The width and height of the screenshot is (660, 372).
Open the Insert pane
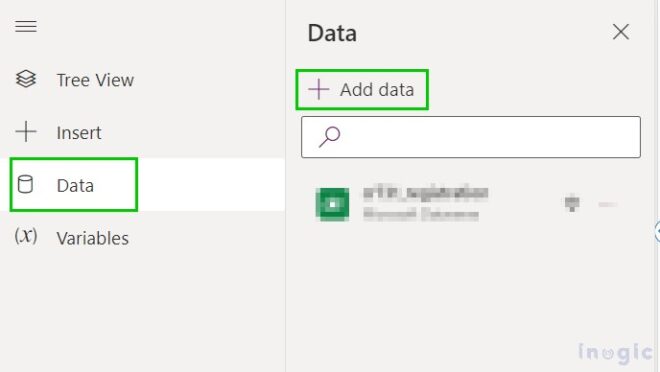coord(79,133)
